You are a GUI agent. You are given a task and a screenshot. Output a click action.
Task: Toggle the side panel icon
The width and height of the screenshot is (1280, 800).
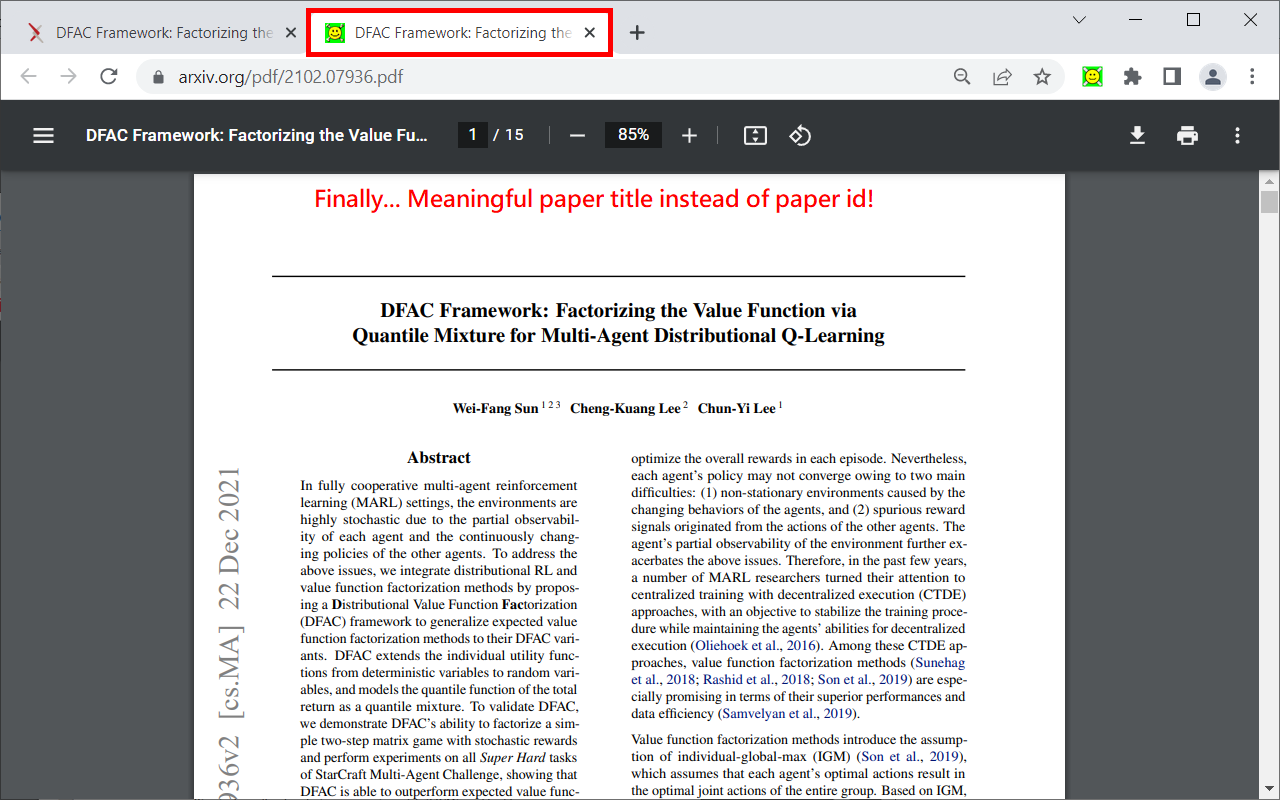coord(1171,76)
